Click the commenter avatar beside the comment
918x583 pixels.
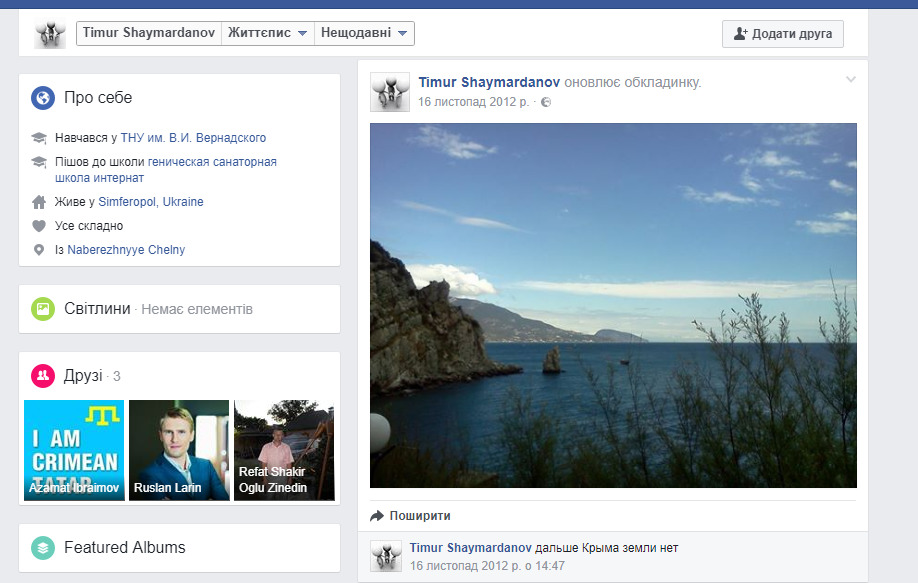point(386,556)
